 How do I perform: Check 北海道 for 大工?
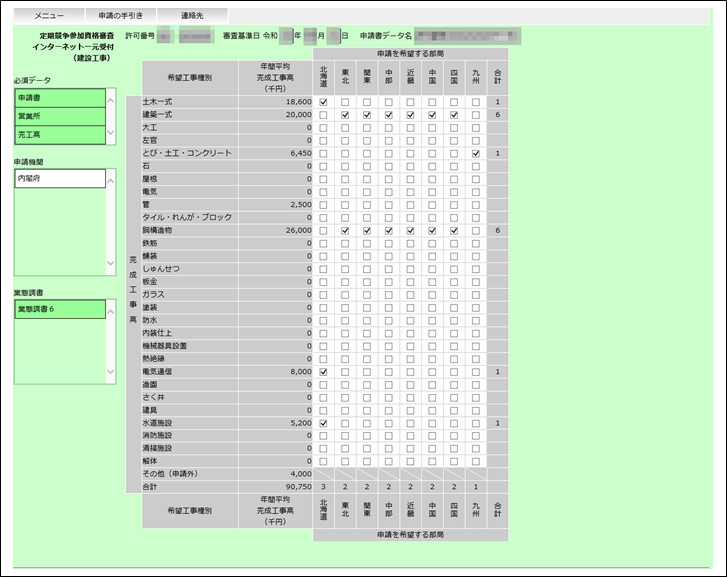323,128
